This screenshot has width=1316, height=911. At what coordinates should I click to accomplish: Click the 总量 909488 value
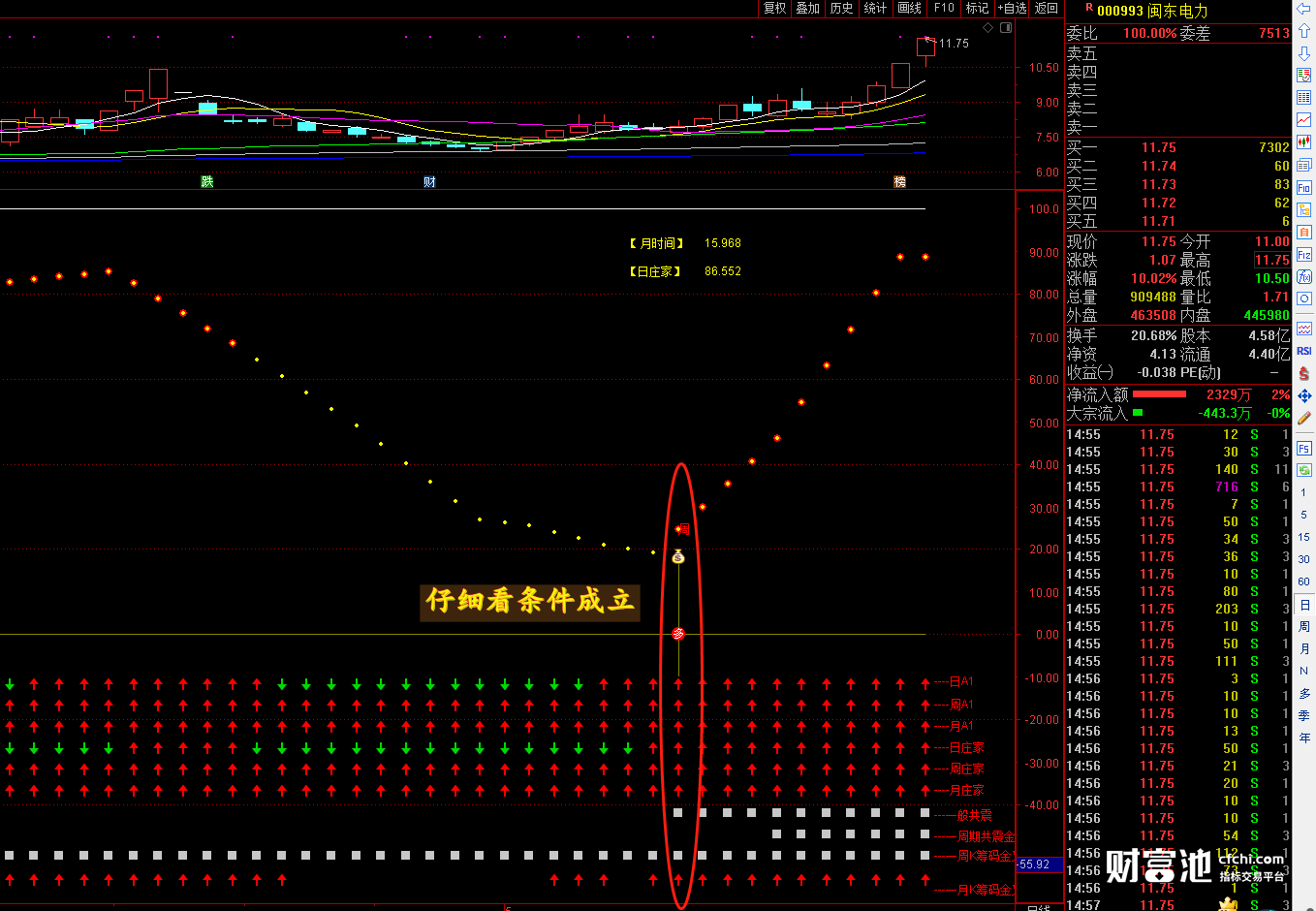coord(1153,297)
